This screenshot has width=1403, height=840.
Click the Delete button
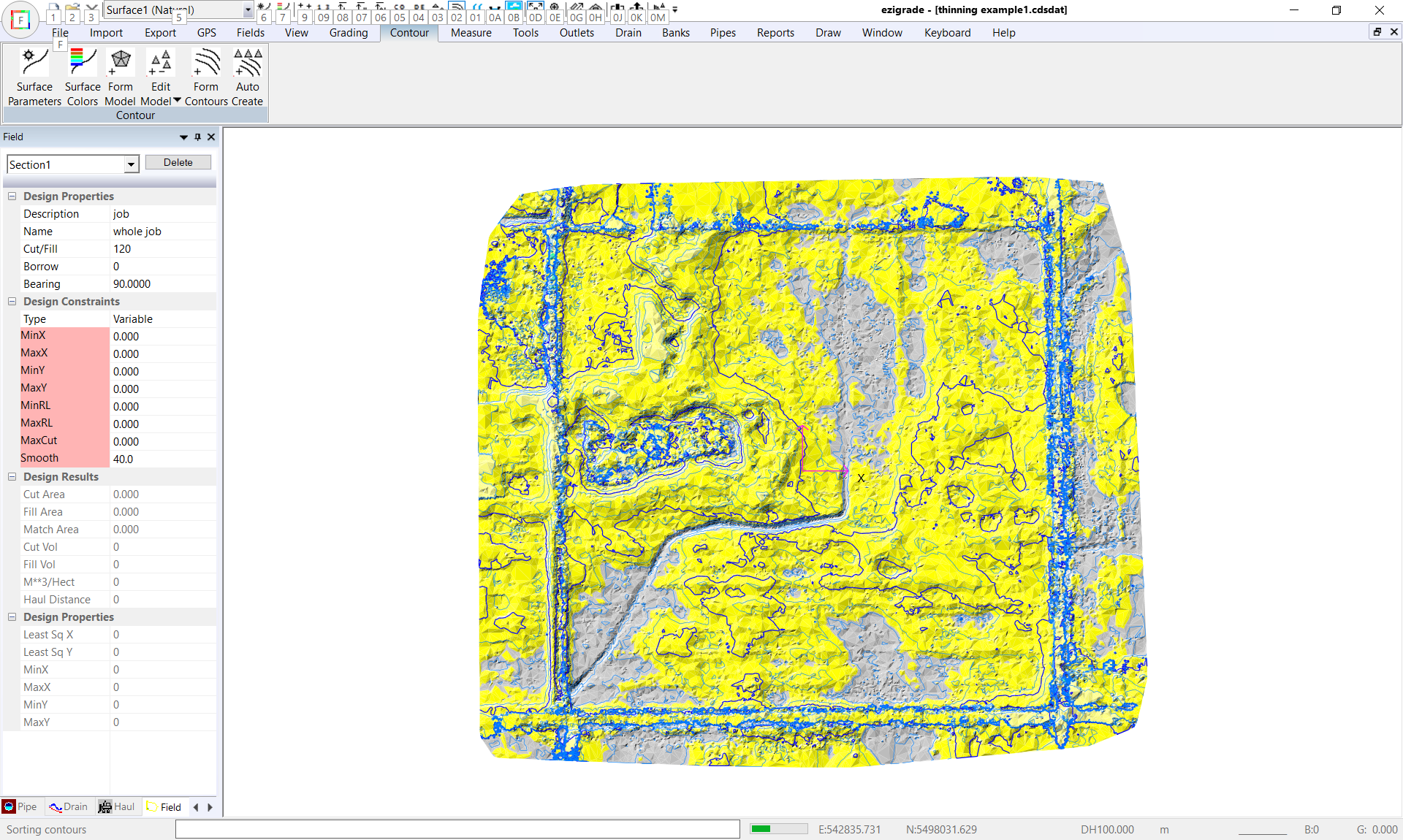(178, 163)
